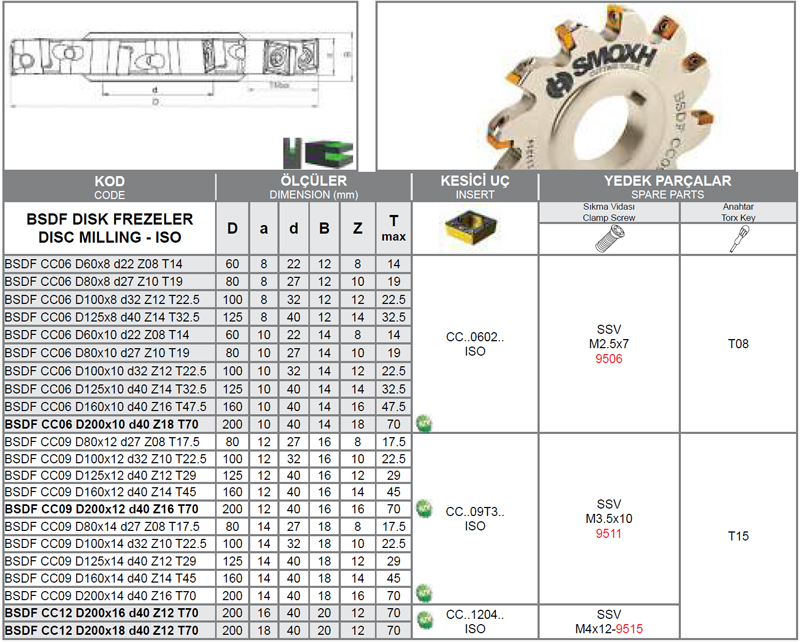Select row BSDF CC06 D100x8 d32 Z12 T22.5

207,300
